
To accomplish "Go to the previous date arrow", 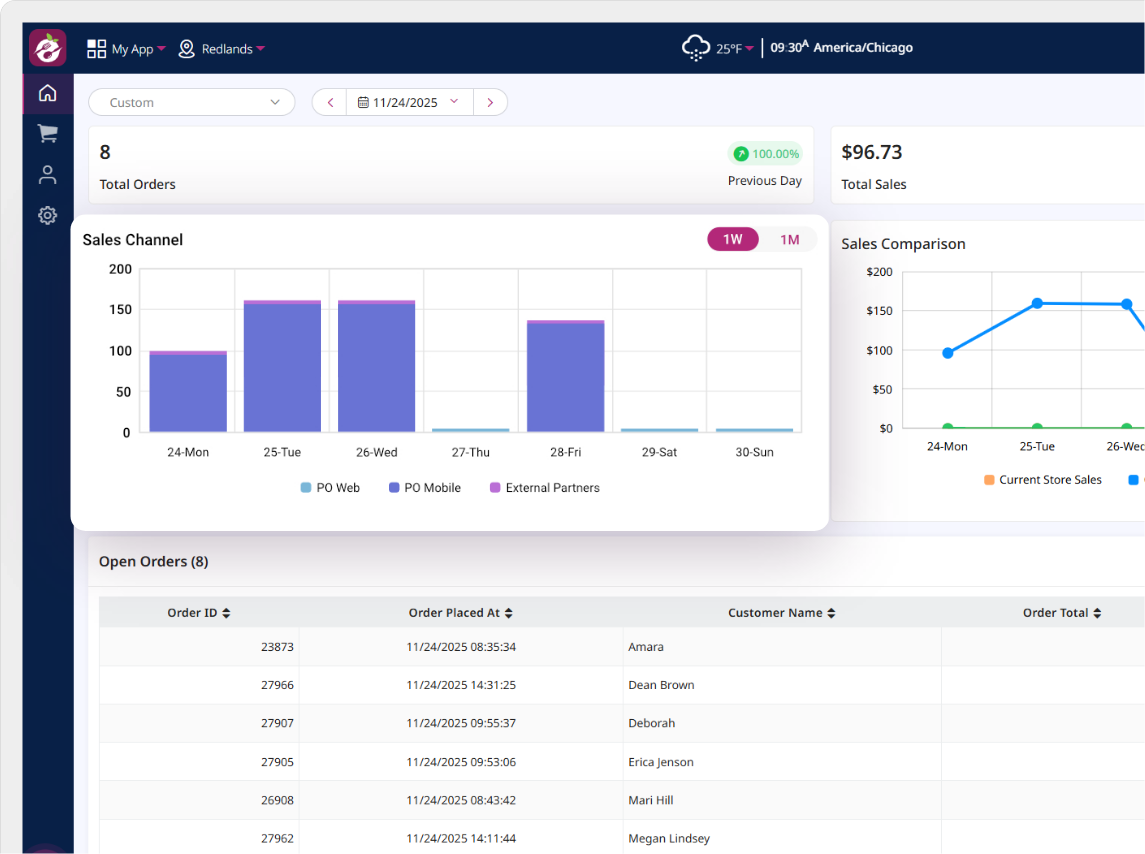I will (x=330, y=102).
